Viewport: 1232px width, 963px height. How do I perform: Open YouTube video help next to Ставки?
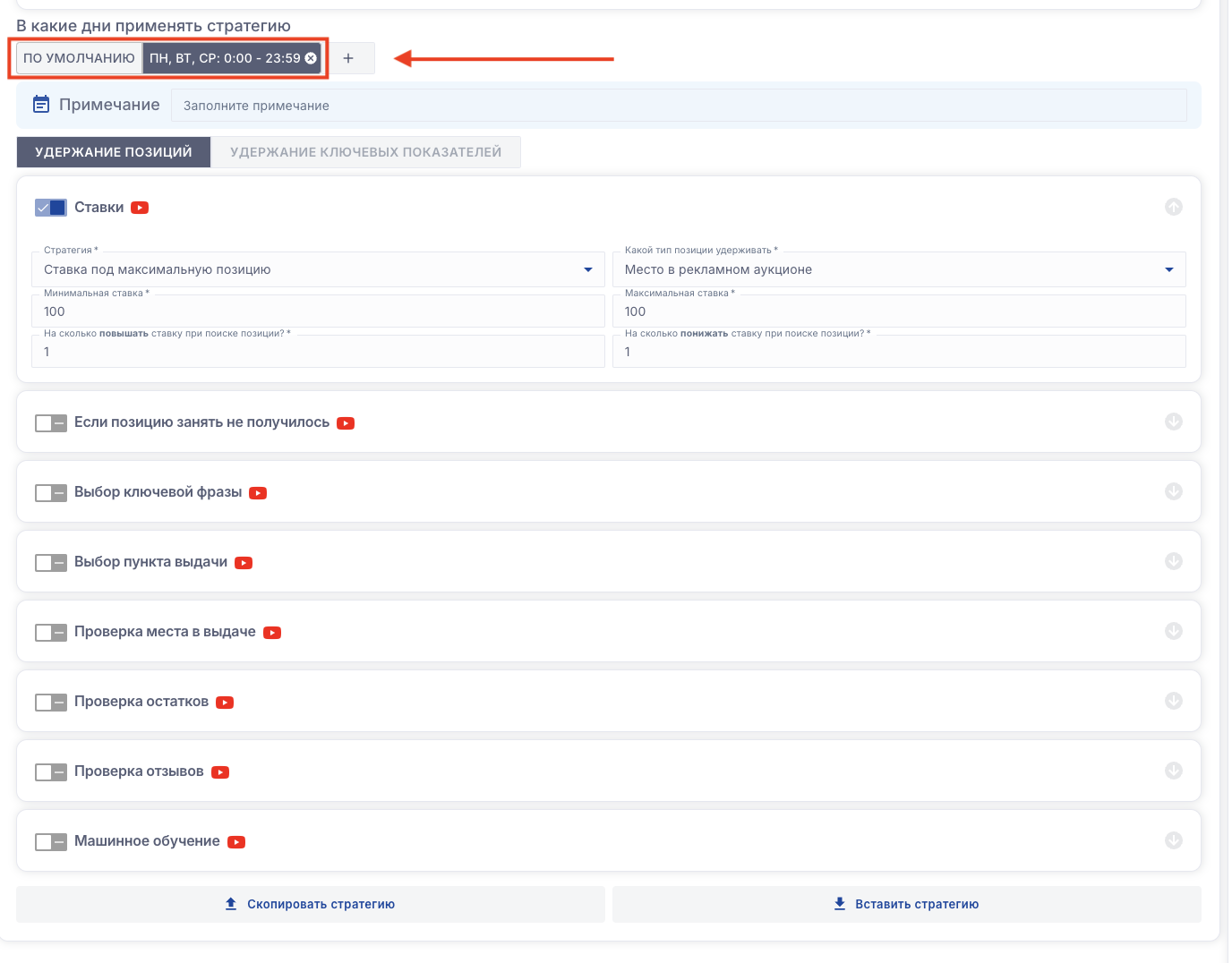[x=140, y=208]
